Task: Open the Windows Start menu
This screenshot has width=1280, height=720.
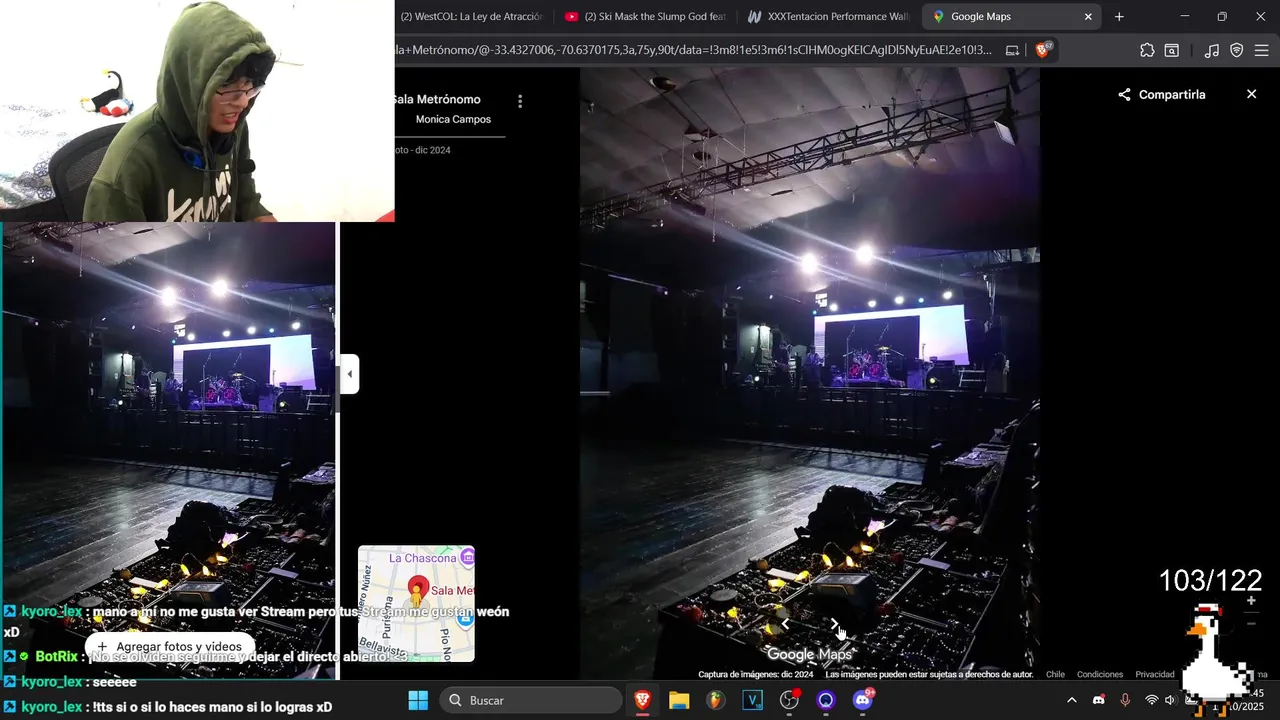Action: point(418,700)
